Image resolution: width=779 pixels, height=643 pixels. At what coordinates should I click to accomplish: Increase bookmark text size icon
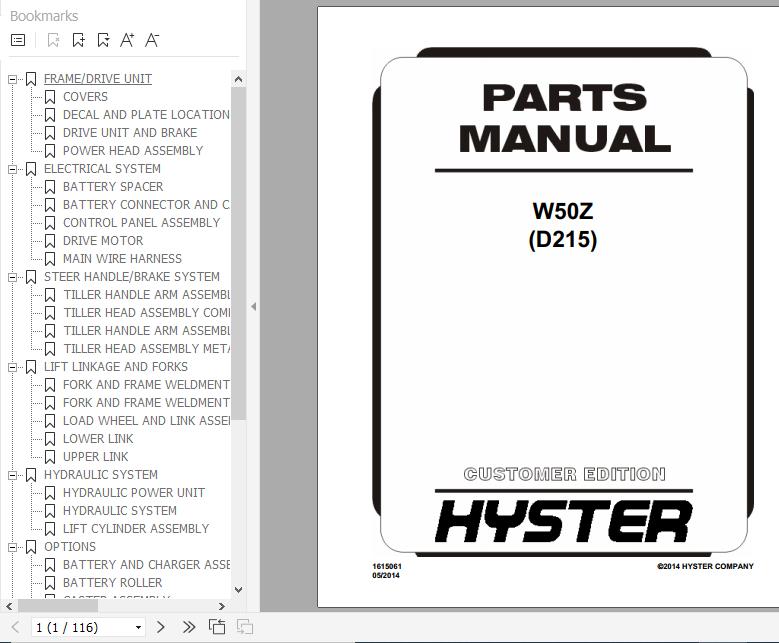coord(127,40)
